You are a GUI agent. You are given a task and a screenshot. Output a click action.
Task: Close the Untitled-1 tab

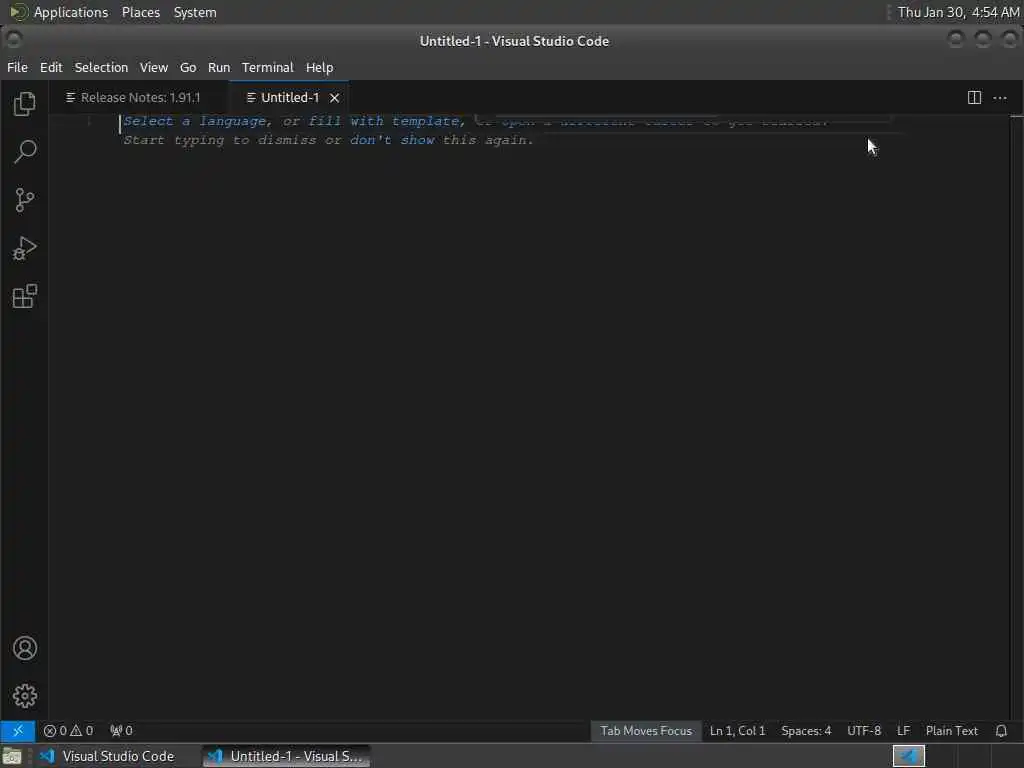point(334,98)
